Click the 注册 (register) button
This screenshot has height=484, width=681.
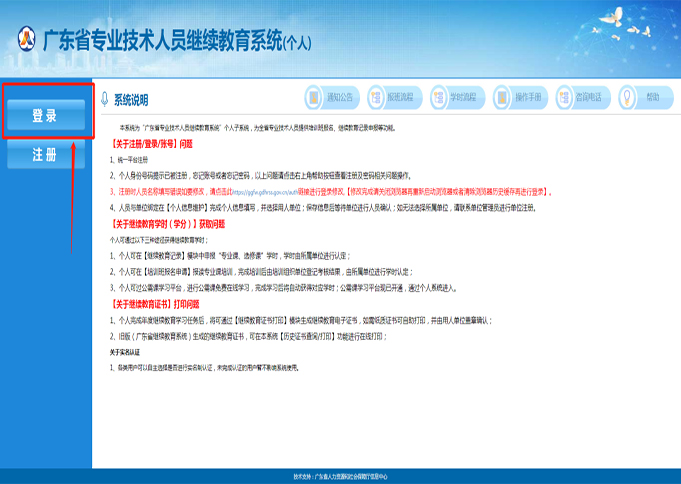46,154
